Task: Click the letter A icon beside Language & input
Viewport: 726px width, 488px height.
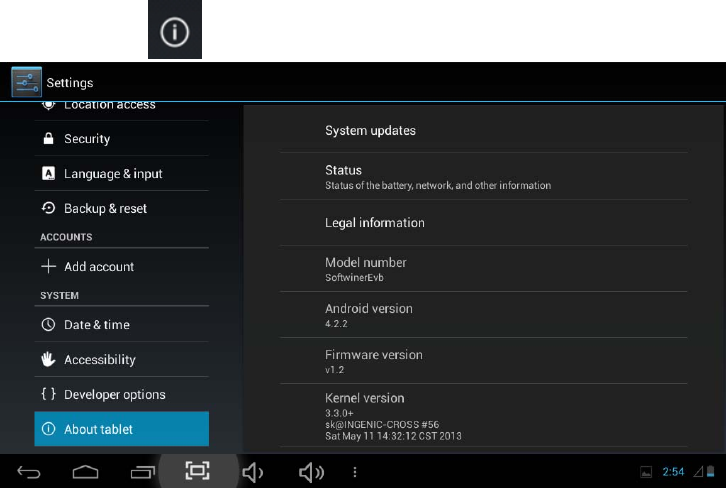Action: pos(48,173)
